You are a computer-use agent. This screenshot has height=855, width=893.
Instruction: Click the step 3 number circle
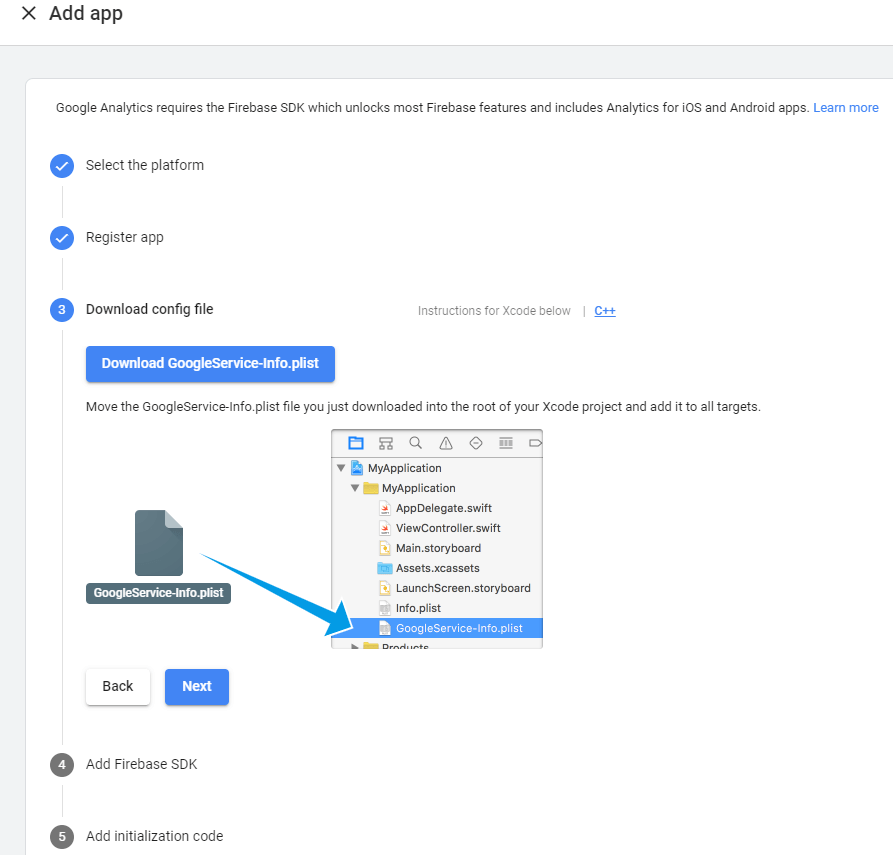(x=62, y=310)
